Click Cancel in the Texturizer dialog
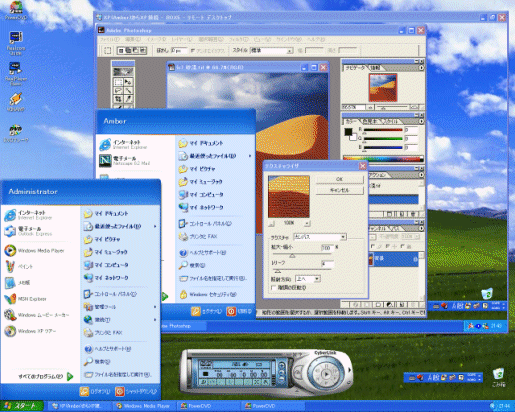This screenshot has height=412, width=515. 339,190
